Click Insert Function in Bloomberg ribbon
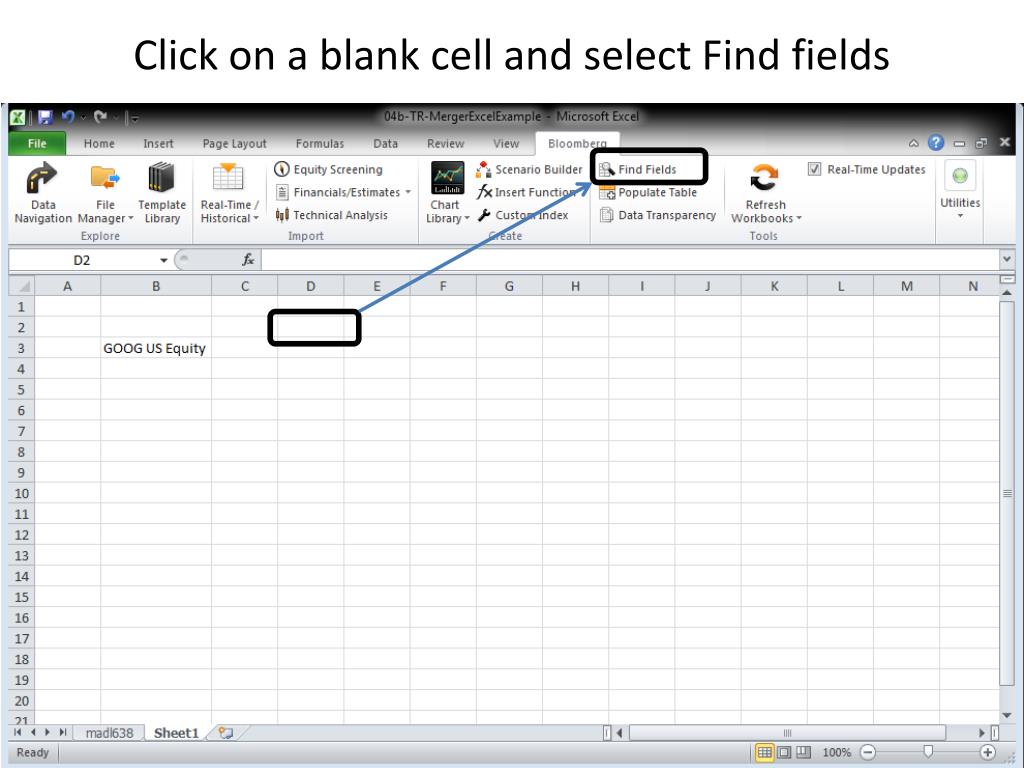 (526, 192)
